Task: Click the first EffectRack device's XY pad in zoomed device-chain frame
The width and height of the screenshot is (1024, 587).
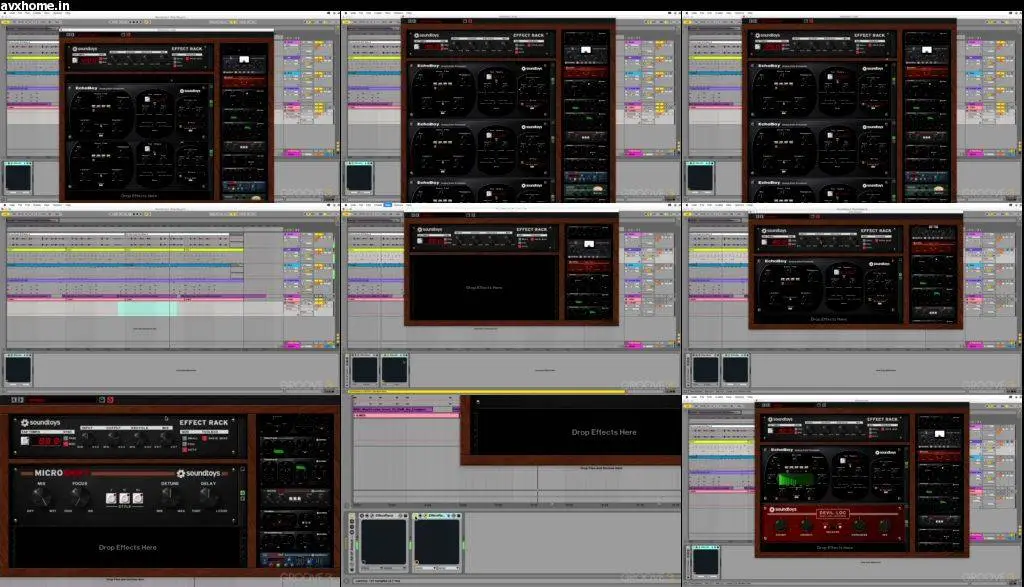Action: [x=384, y=542]
